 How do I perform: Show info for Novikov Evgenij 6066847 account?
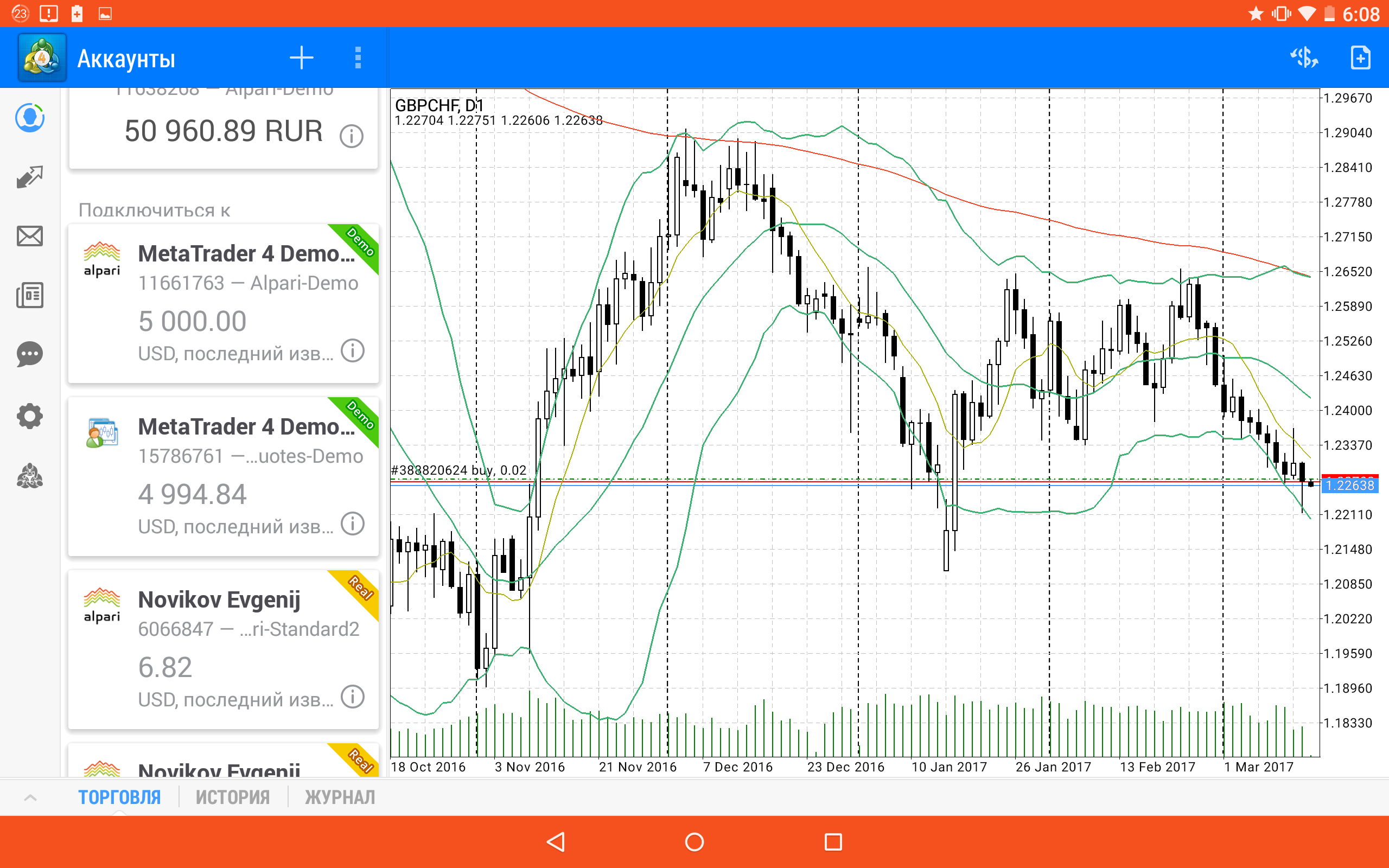click(353, 697)
